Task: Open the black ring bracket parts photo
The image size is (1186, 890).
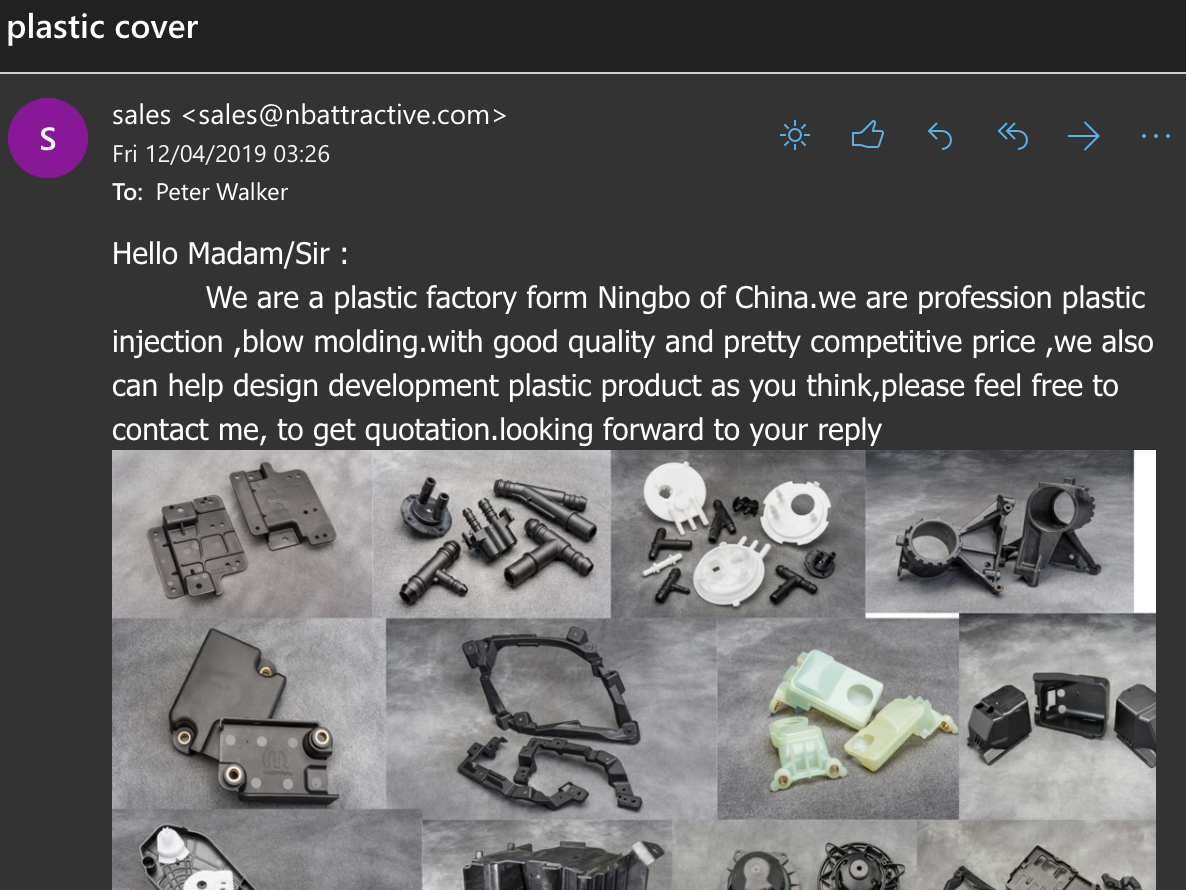Action: 999,532
